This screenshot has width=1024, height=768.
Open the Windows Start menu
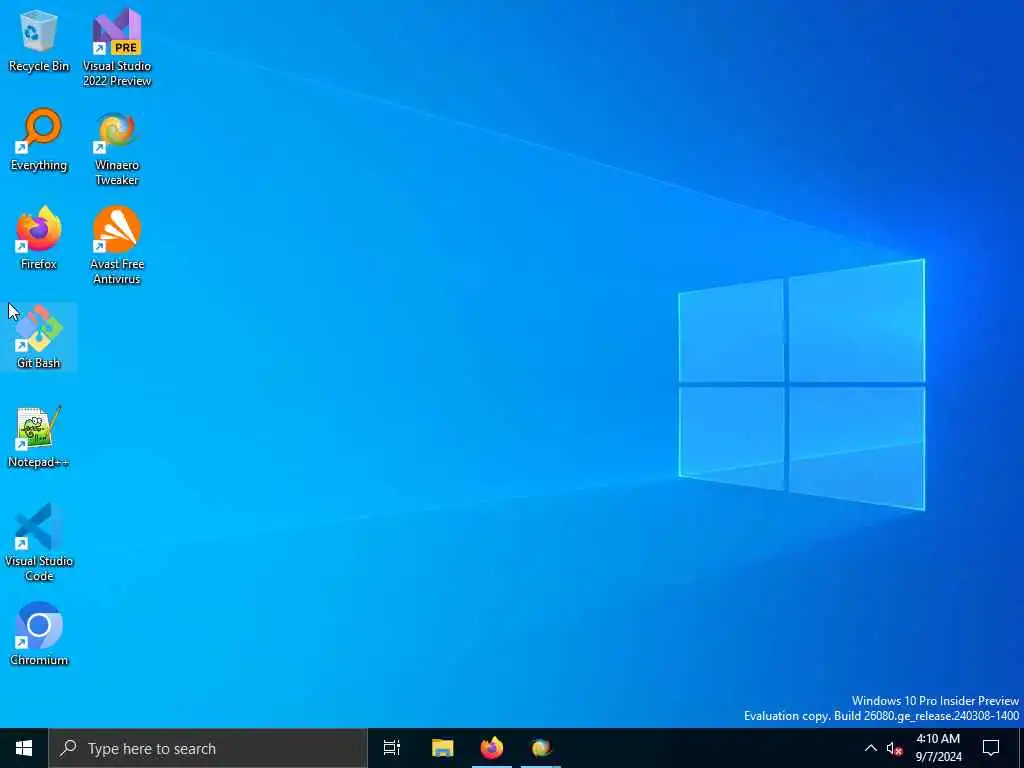pyautogui.click(x=24, y=748)
